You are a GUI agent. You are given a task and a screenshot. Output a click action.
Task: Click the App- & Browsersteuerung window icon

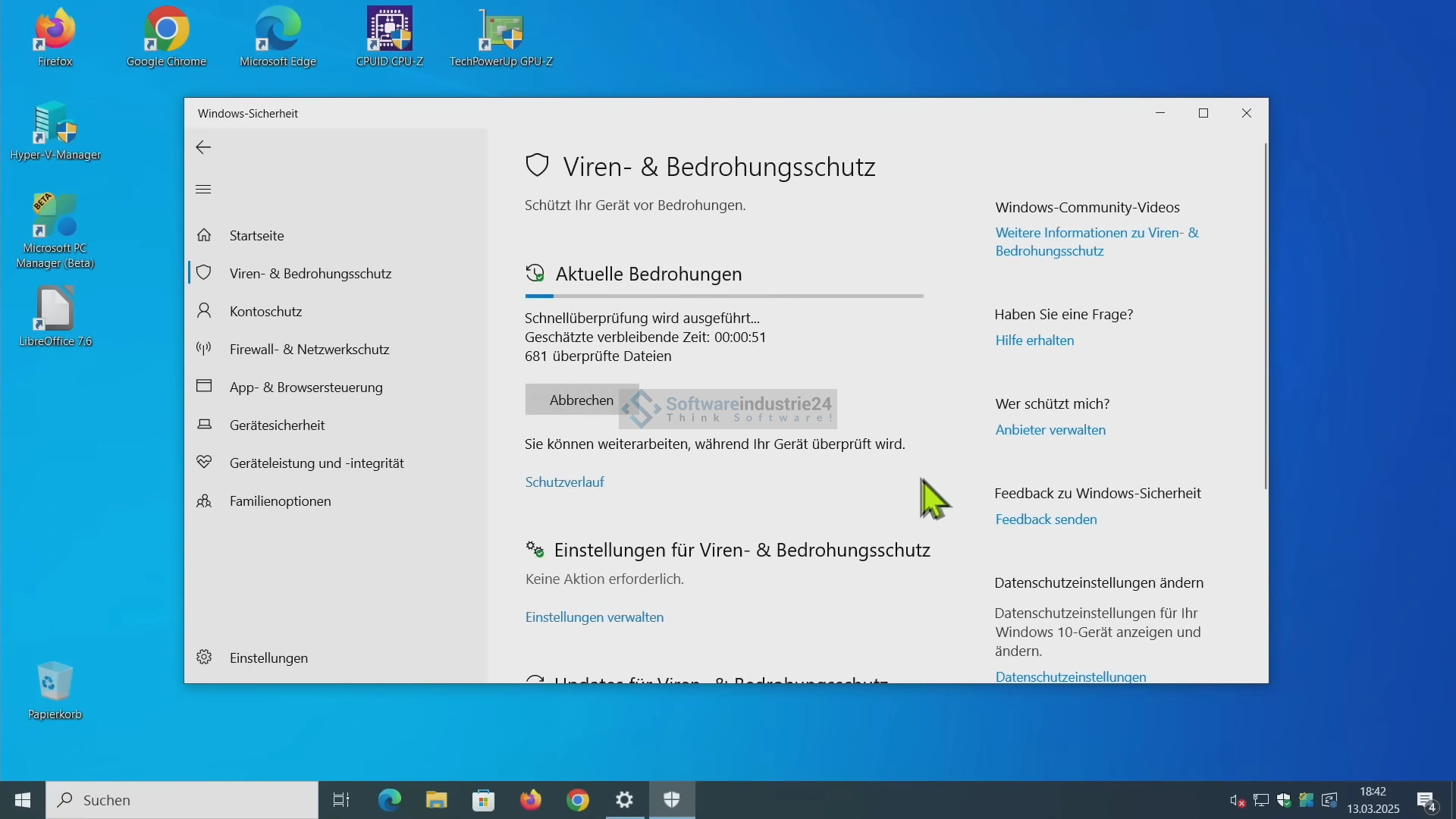pos(204,386)
